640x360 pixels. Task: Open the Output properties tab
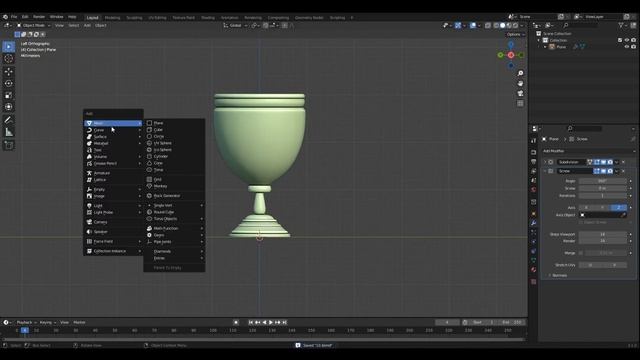pyautogui.click(x=533, y=162)
